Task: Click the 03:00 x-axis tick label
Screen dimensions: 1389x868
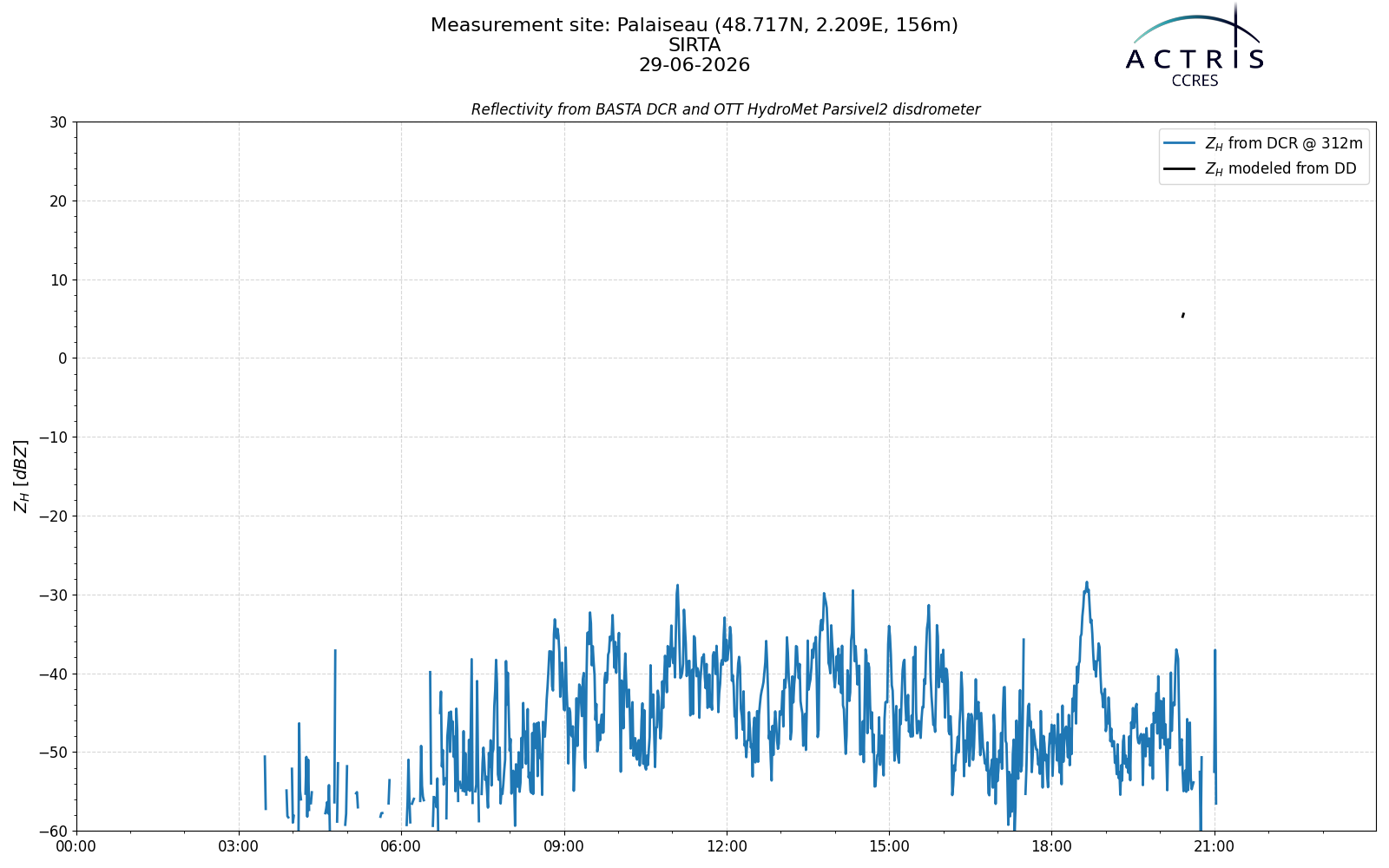Action: [239, 846]
